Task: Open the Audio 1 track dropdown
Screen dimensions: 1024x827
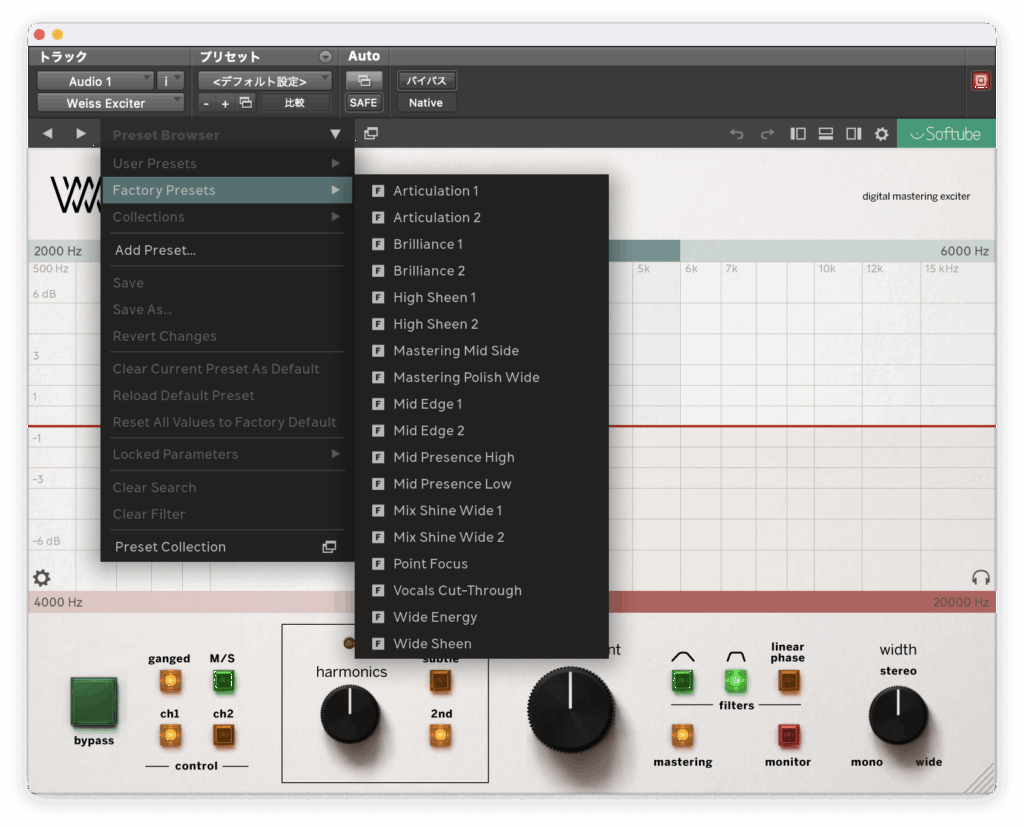Action: coord(95,81)
